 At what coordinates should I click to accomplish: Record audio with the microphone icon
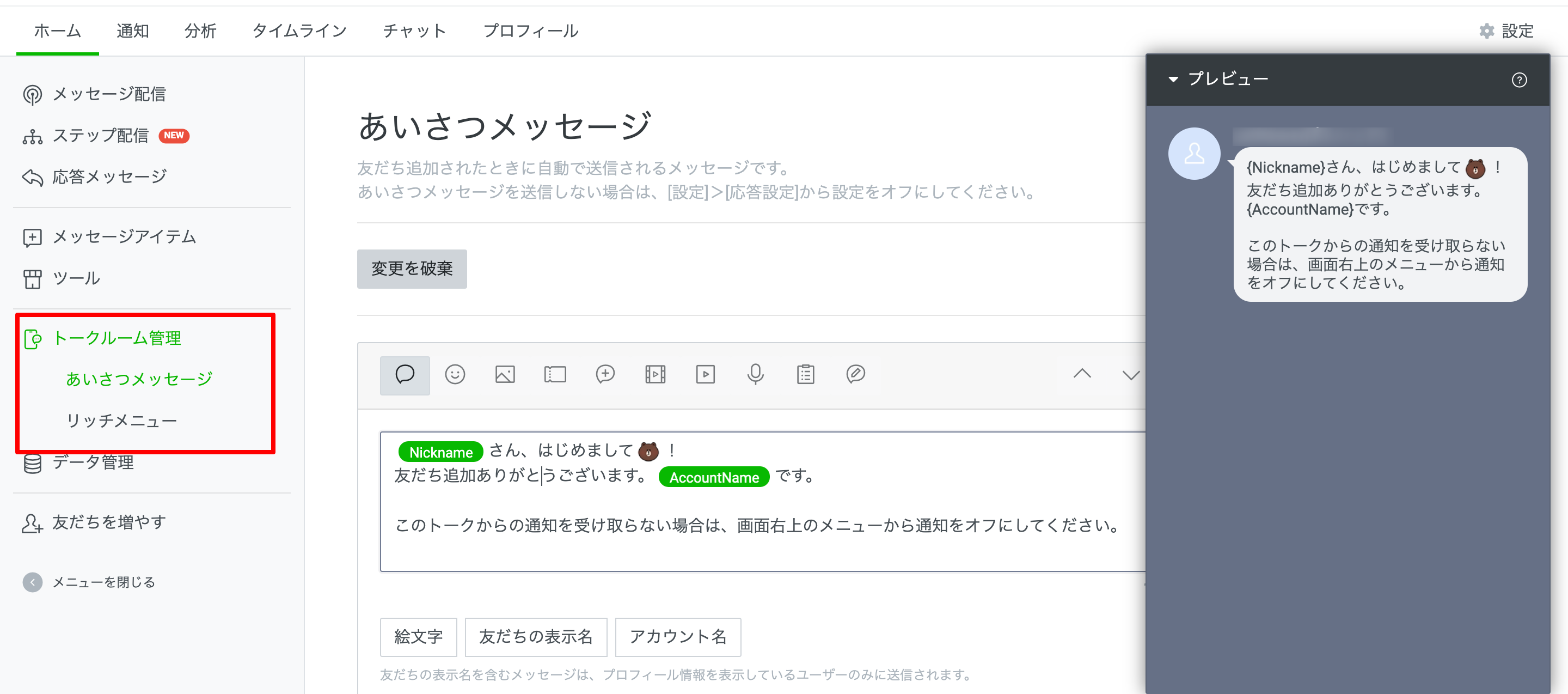point(755,374)
